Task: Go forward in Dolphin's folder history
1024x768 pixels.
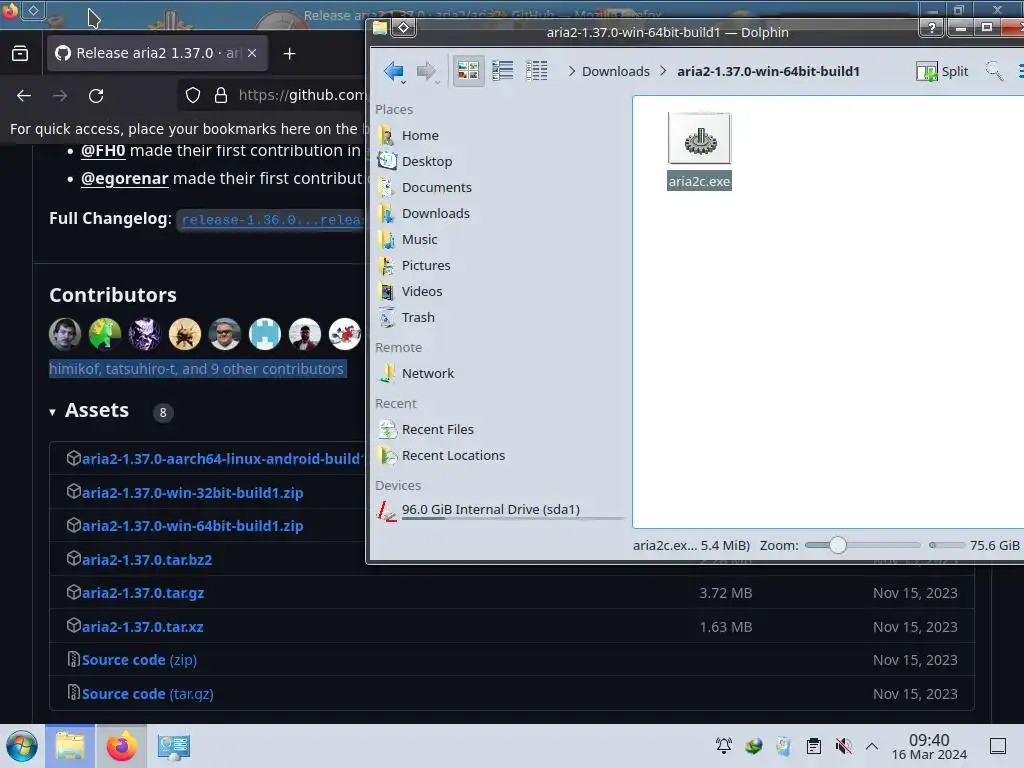Action: (426, 71)
